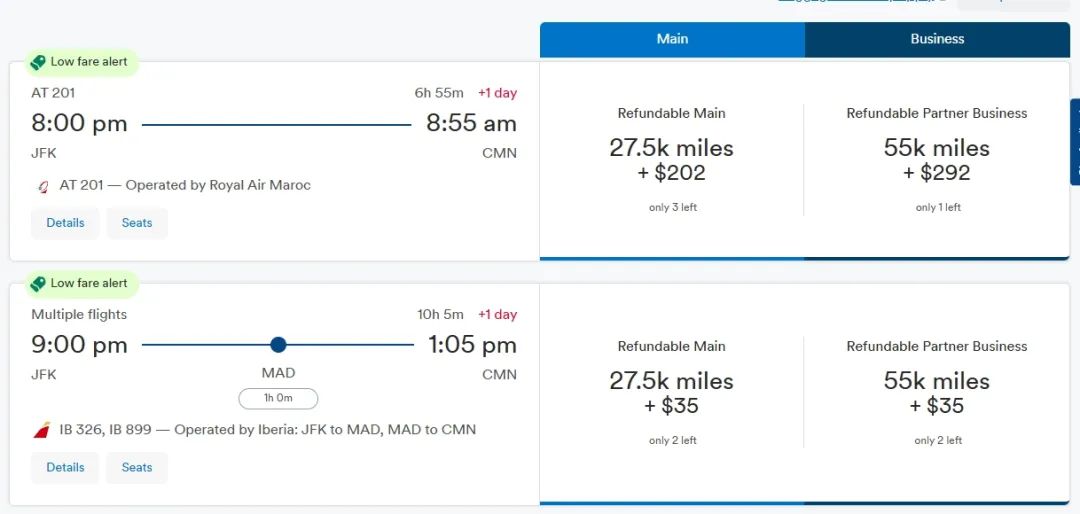Choose Refundable Partner Business 55k miles + $35
This screenshot has height=514, width=1080.
coord(936,393)
